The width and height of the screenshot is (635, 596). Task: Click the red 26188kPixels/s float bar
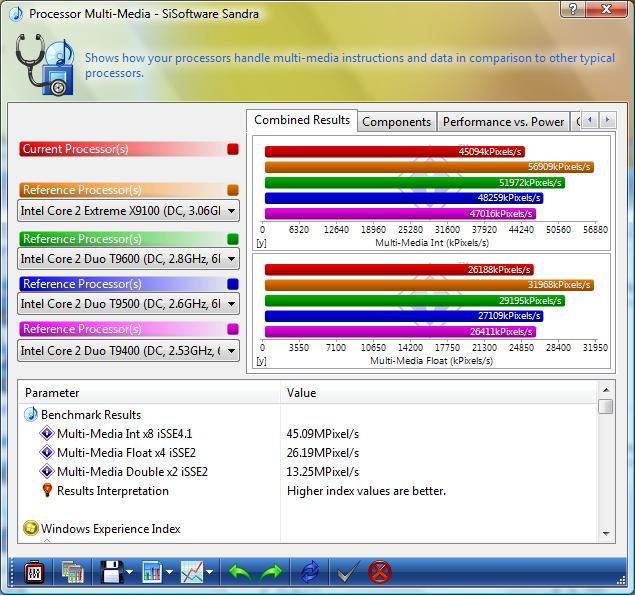[x=399, y=270]
